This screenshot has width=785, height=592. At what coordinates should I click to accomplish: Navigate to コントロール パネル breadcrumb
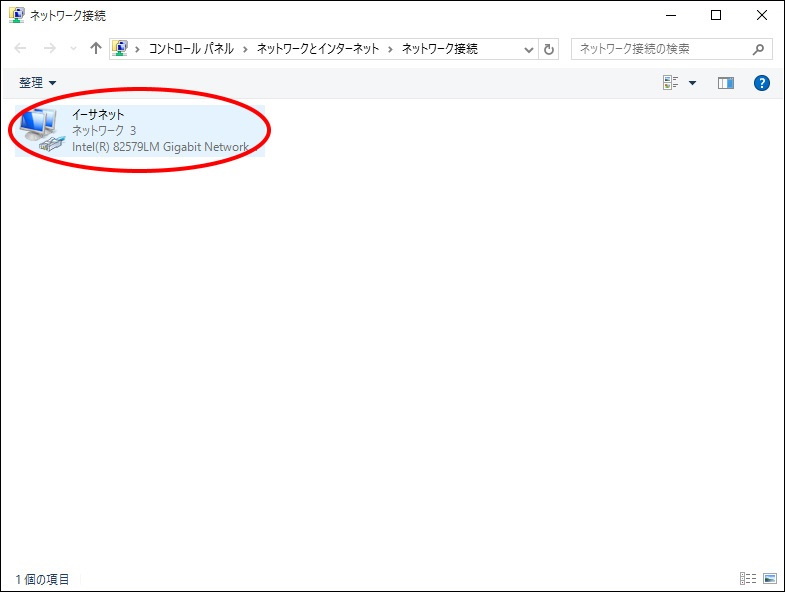pos(192,49)
